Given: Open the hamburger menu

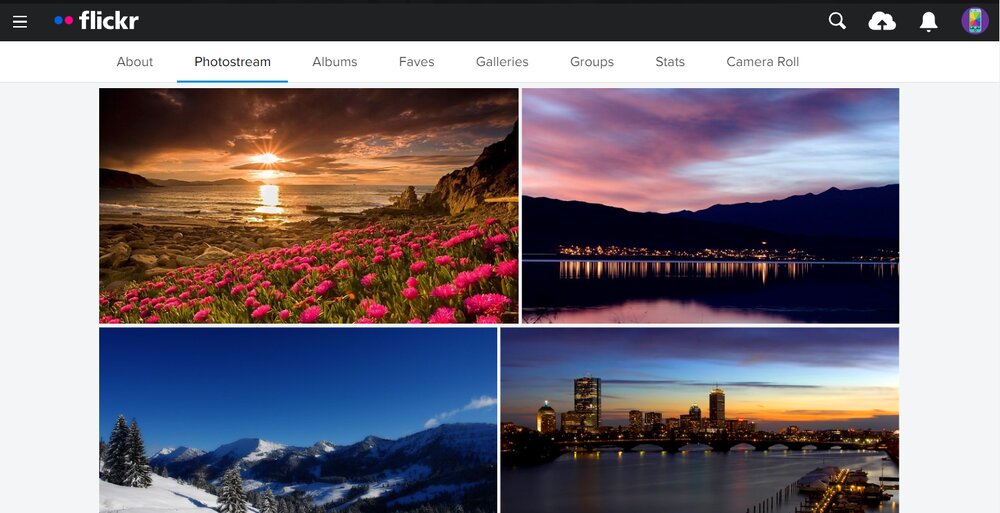Looking at the screenshot, I should 20,22.
